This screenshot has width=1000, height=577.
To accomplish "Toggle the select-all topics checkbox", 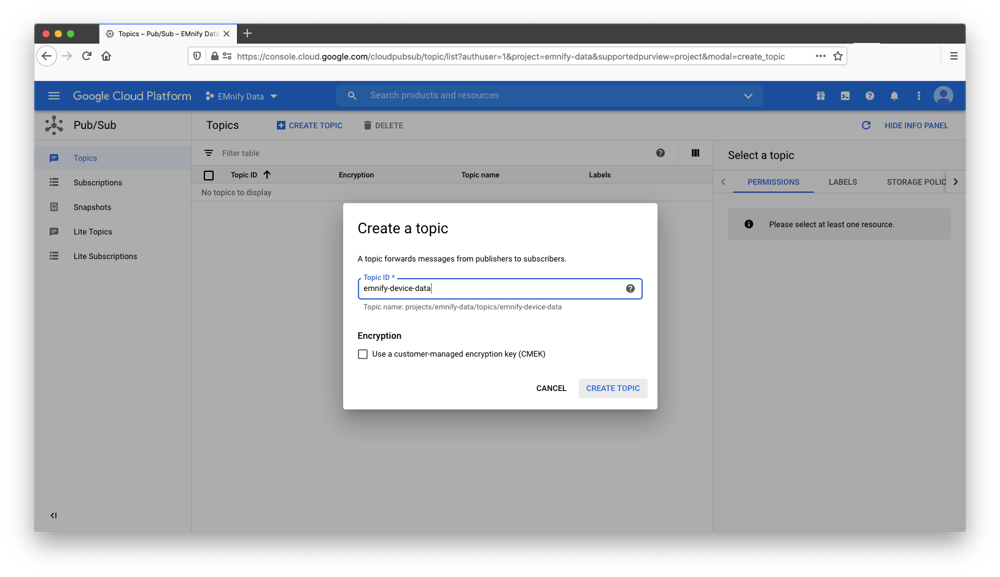I will 209,175.
